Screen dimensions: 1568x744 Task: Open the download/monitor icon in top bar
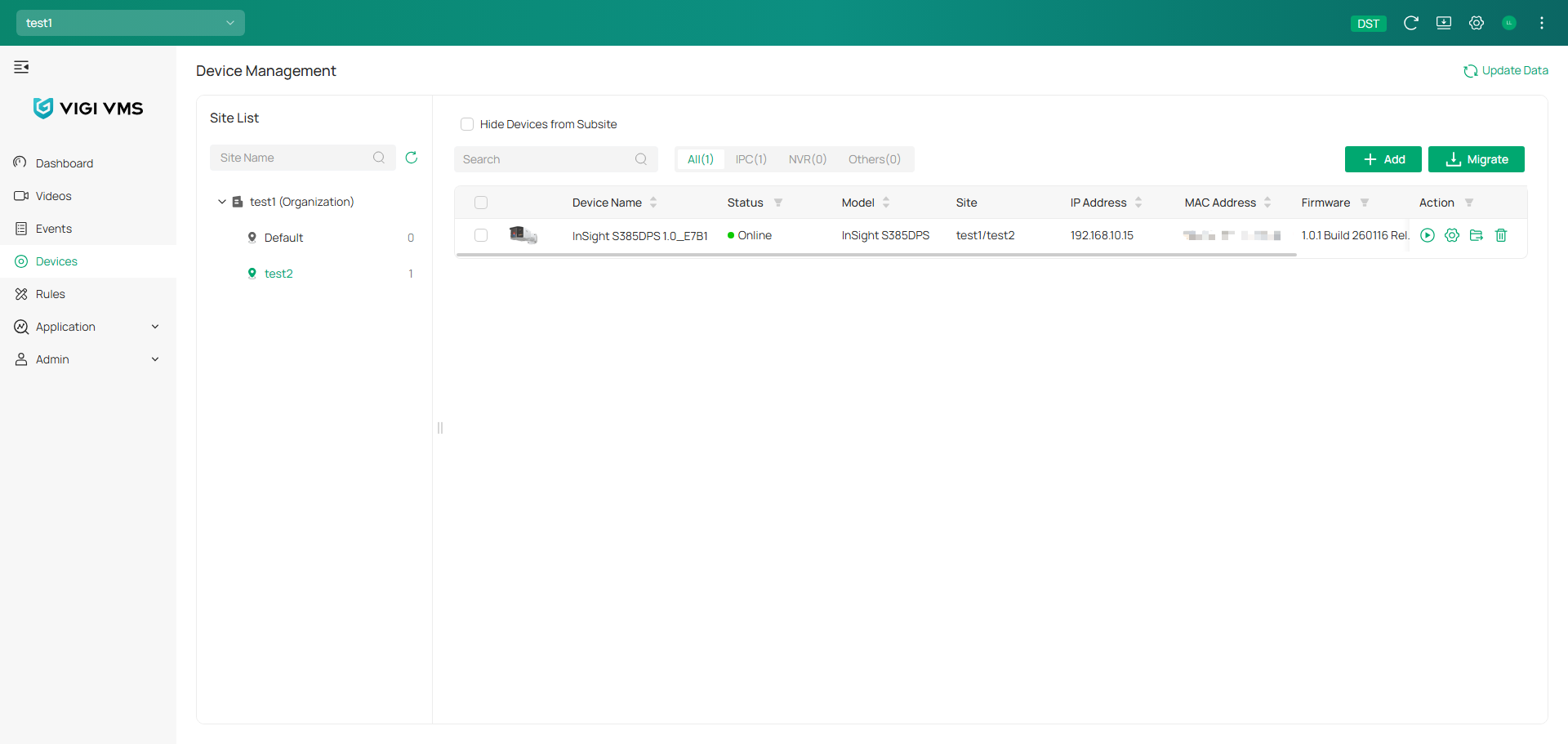1444,23
